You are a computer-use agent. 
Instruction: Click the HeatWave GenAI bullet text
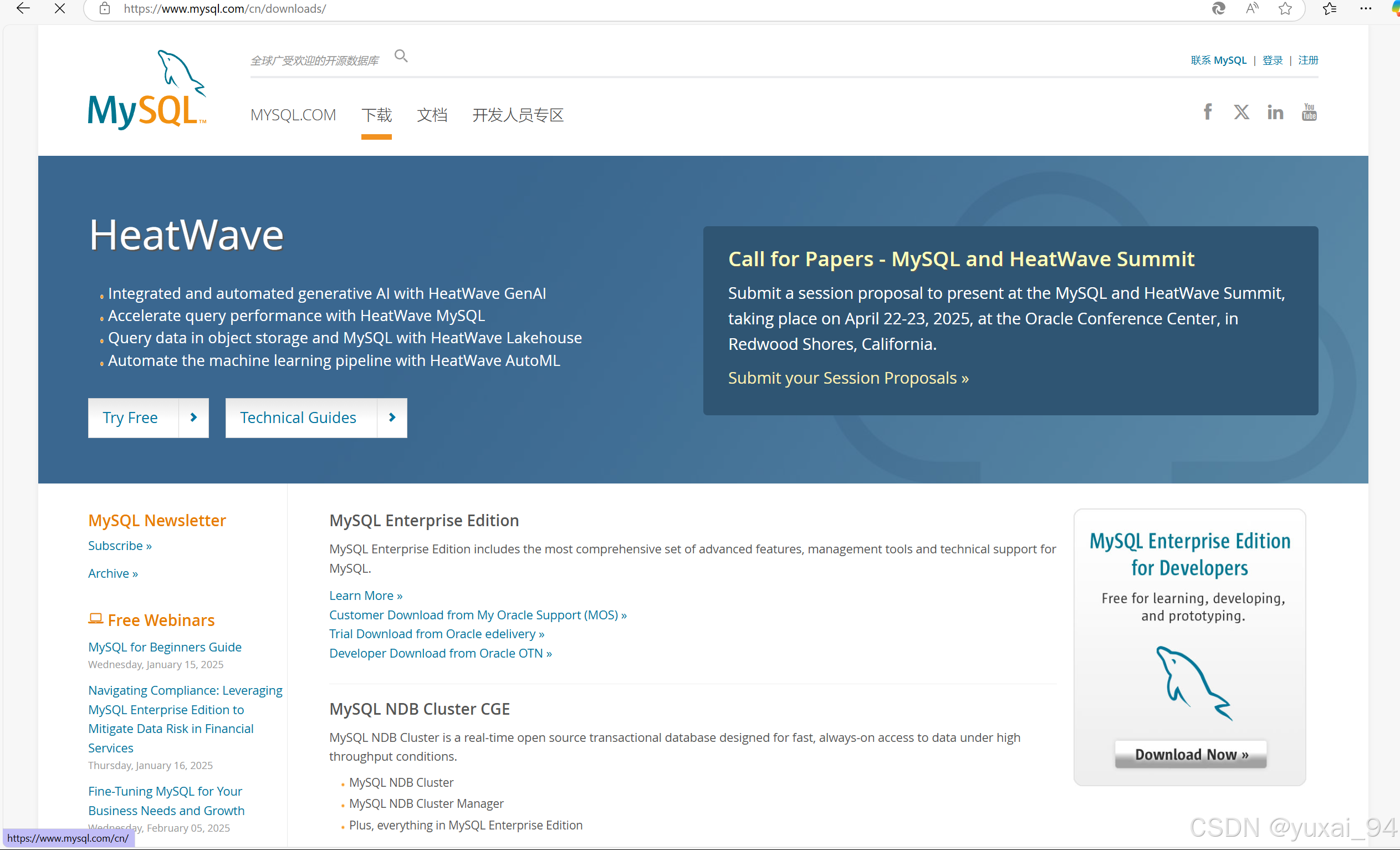coord(326,293)
